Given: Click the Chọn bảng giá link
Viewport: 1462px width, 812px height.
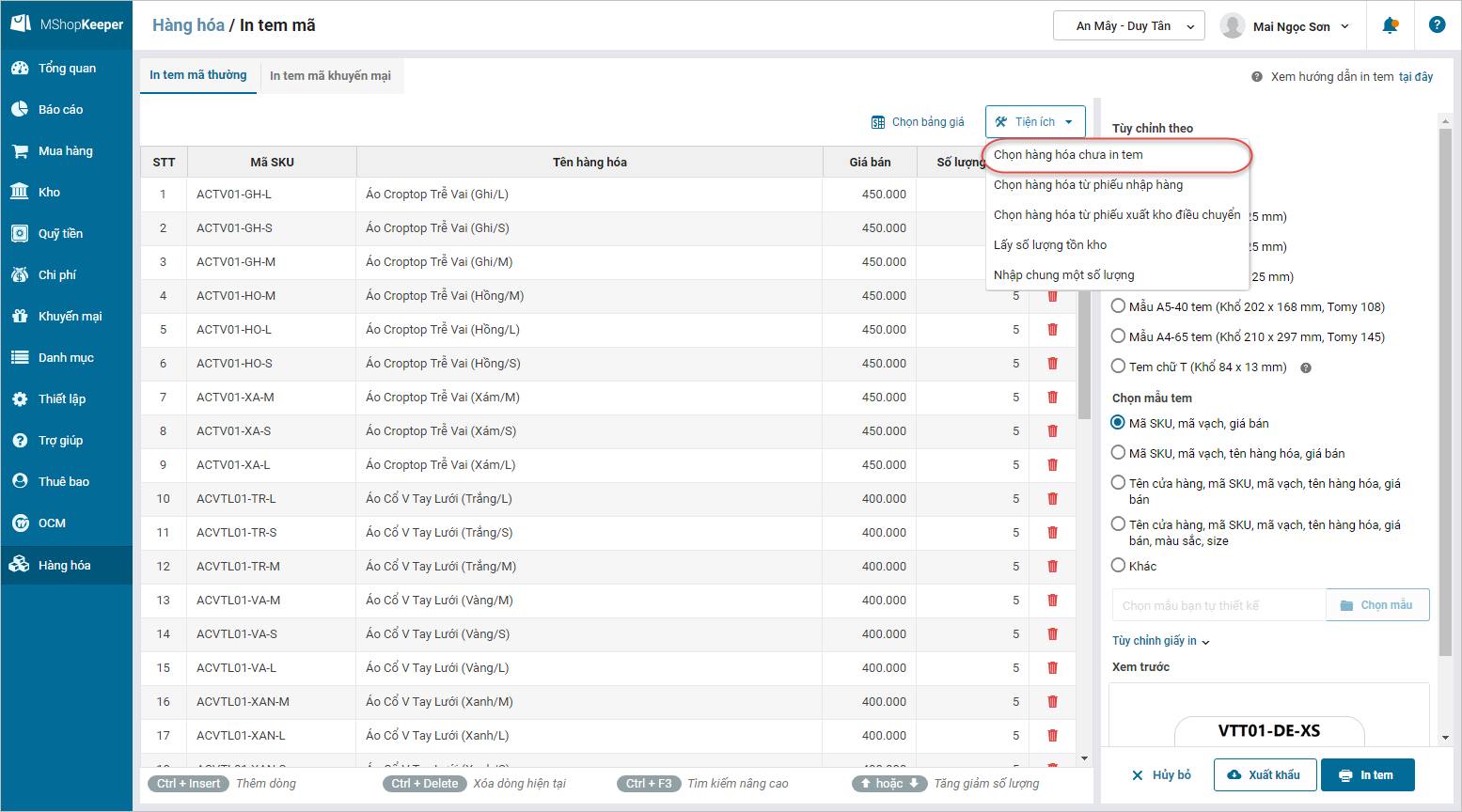Looking at the screenshot, I should 928,122.
